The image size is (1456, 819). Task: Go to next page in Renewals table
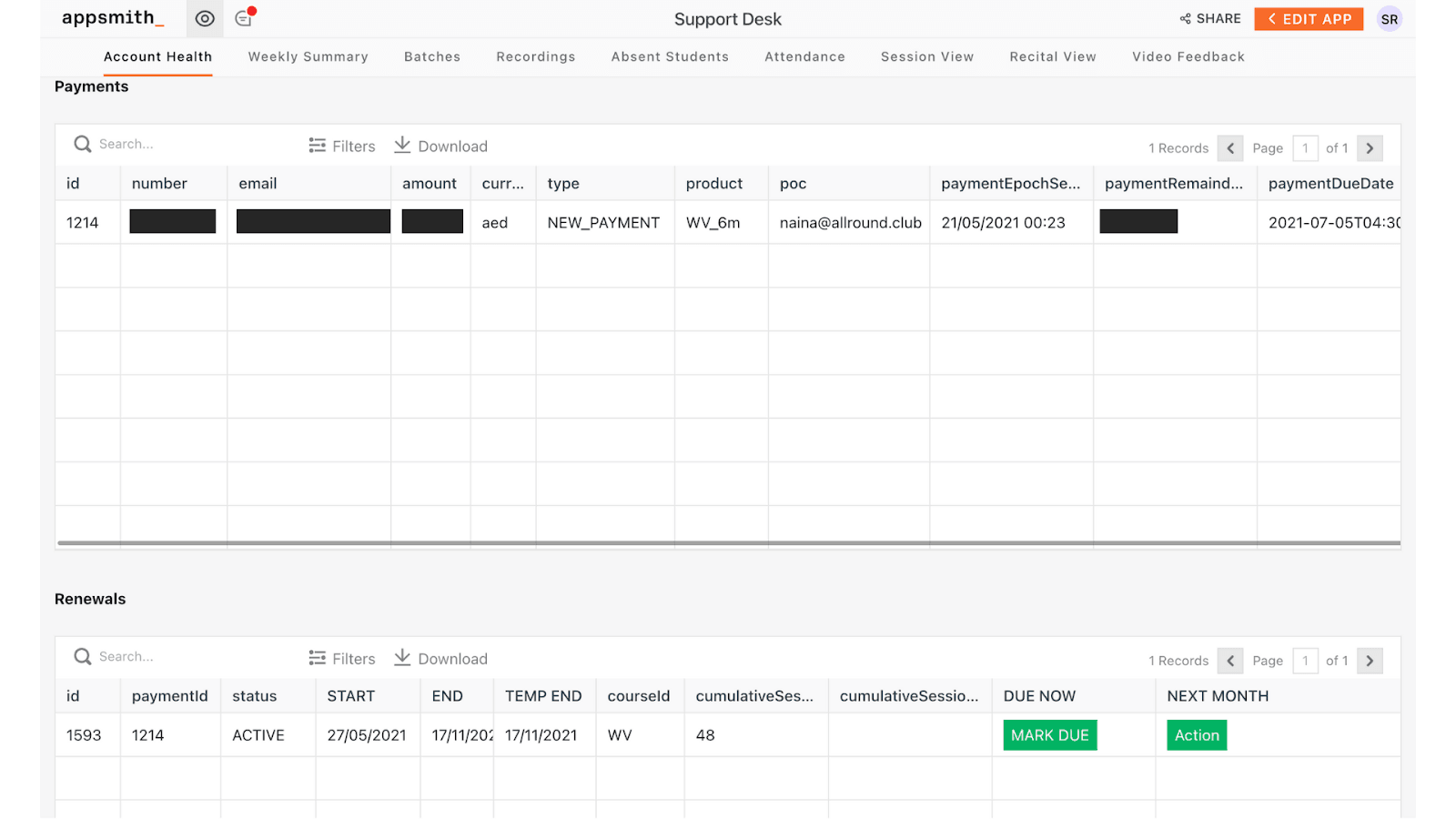point(1370,661)
